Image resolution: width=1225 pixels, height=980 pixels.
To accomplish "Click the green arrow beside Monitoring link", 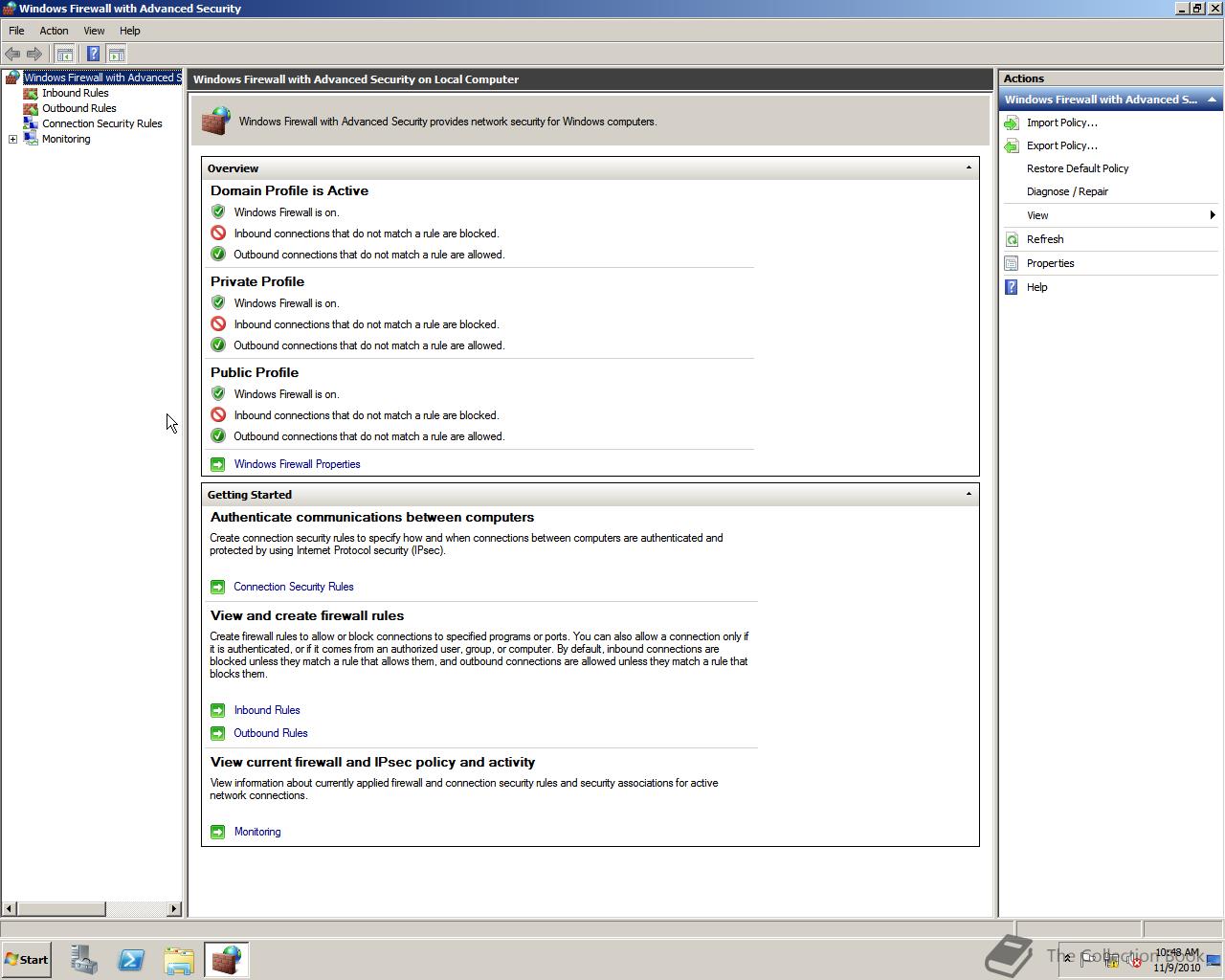I will [x=217, y=832].
